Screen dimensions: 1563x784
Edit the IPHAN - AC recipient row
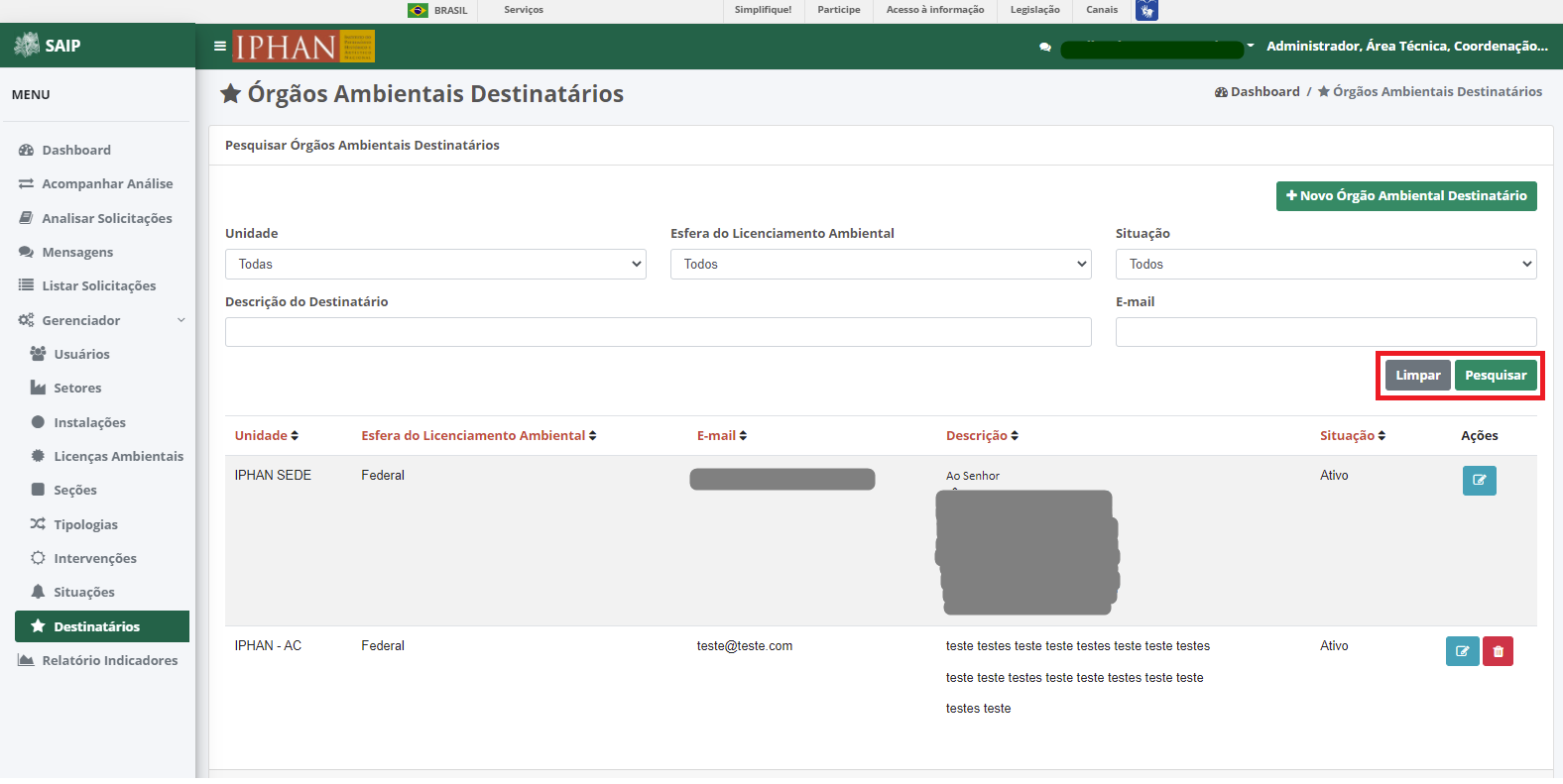[1462, 651]
